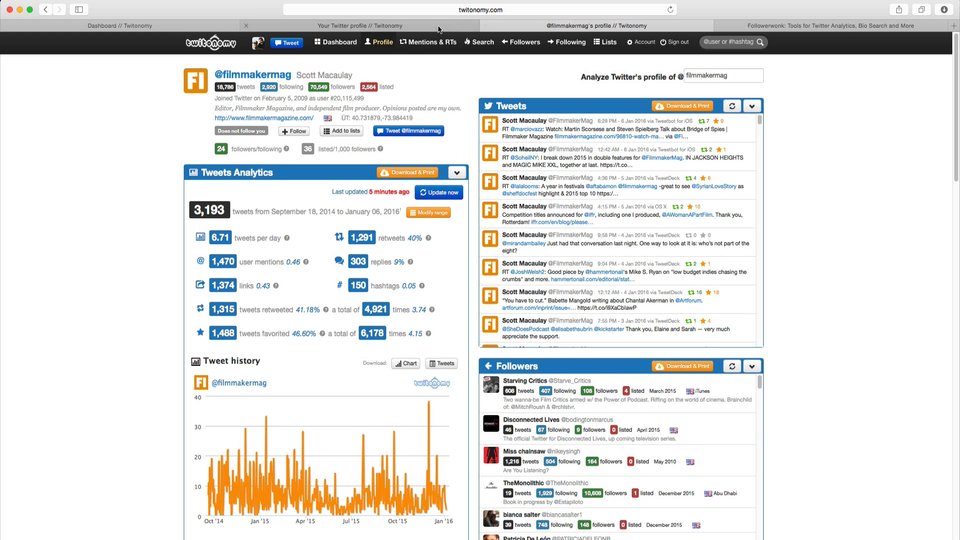Click the filmmakermag profile FI logo
The image size is (960, 540).
click(x=196, y=81)
